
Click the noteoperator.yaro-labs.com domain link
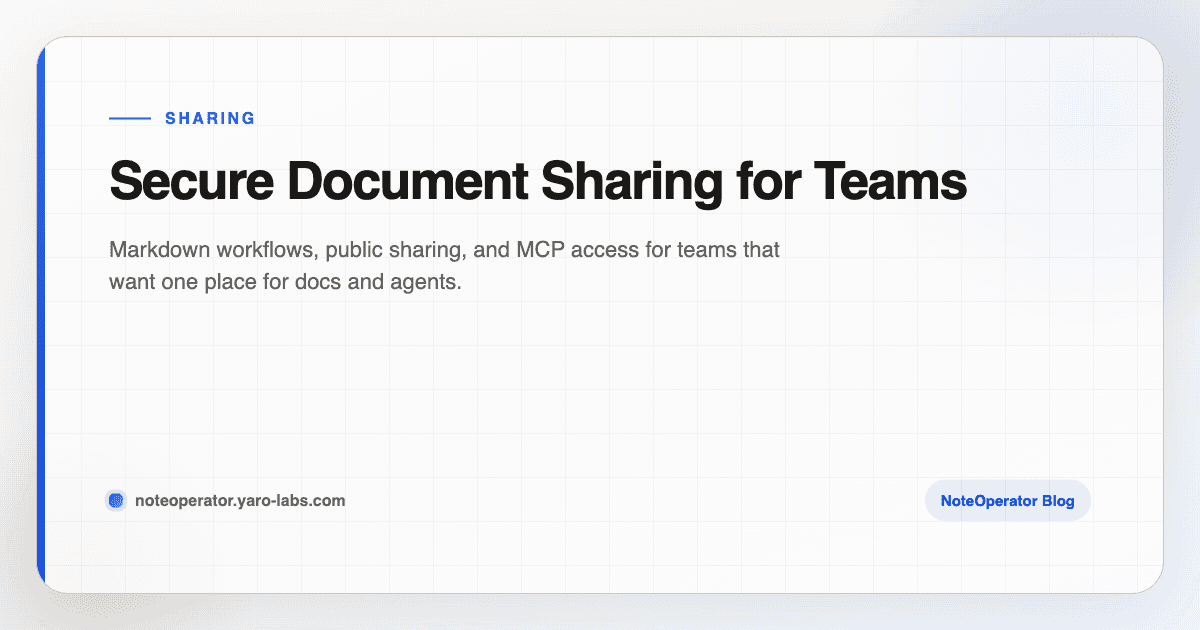point(240,500)
